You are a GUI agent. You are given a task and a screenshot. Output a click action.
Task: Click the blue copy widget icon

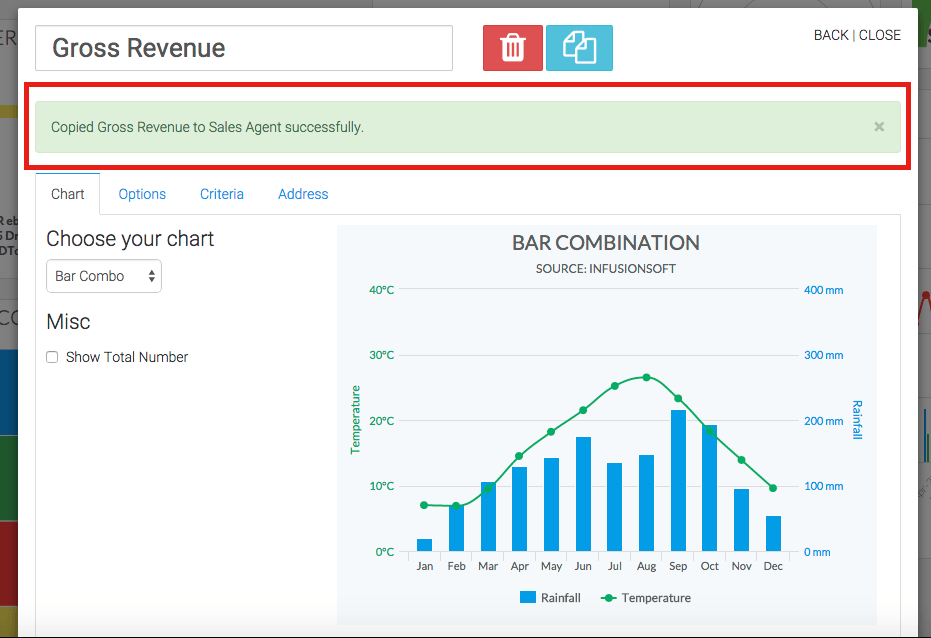click(x=579, y=48)
